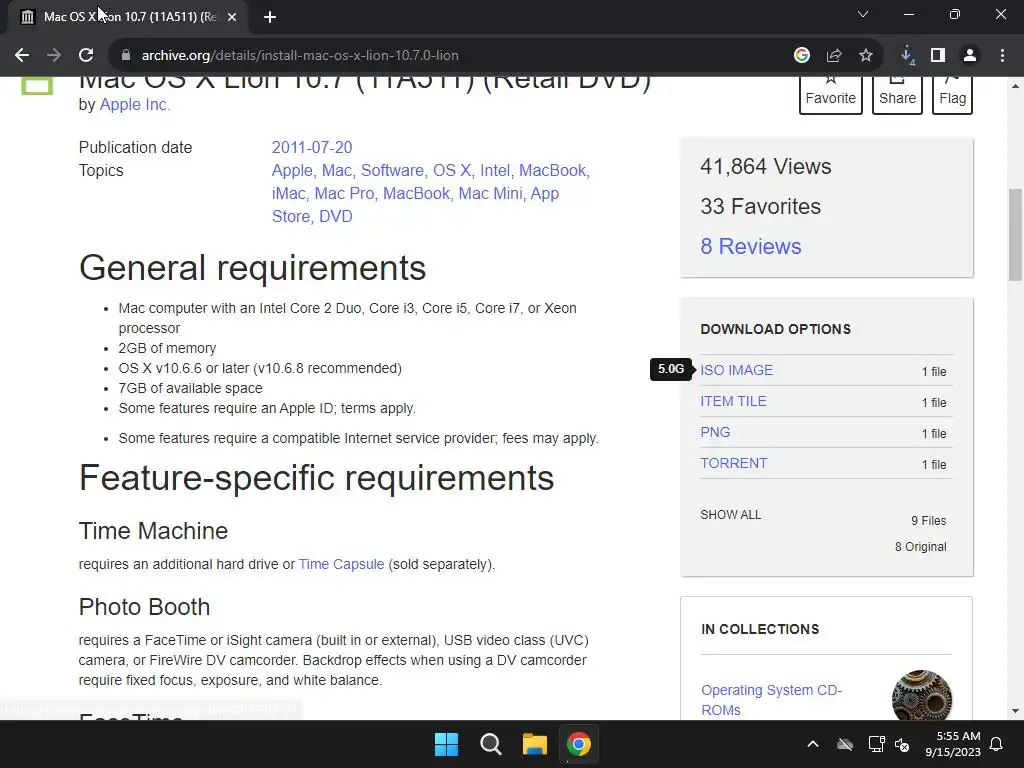Click the muted volume tray icon
Screen dimensions: 1024x768
pos(903,744)
